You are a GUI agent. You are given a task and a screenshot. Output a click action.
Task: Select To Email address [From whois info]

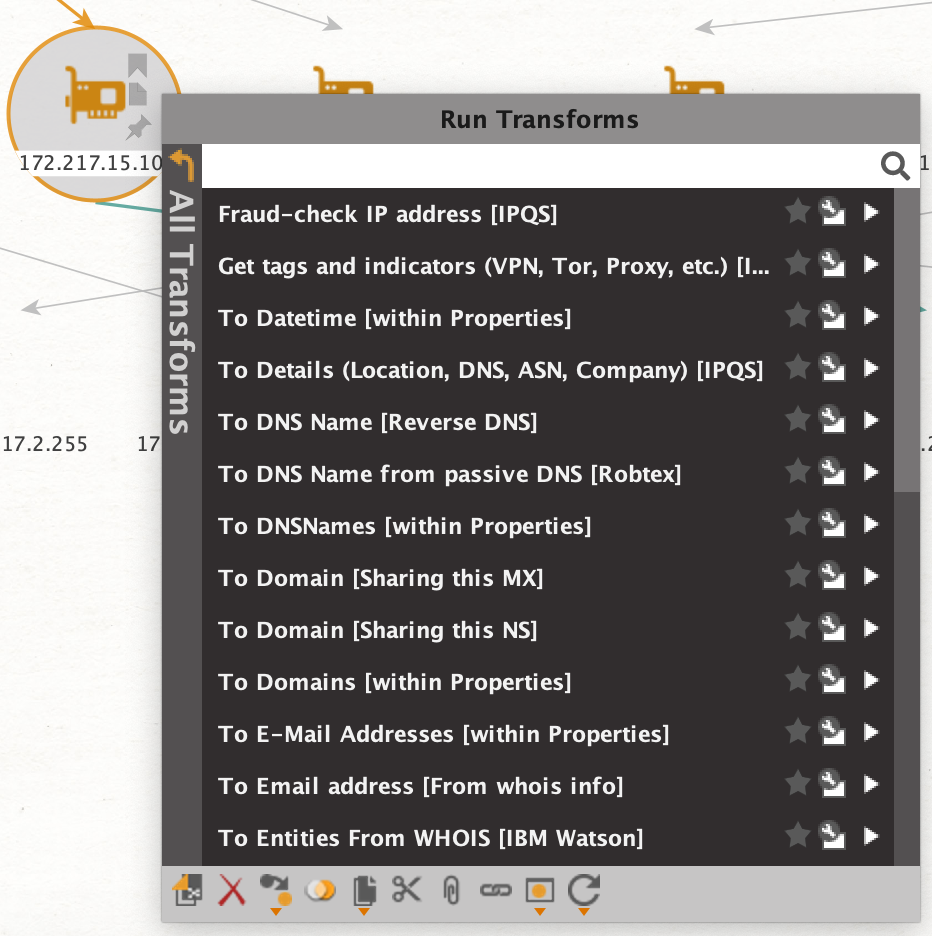click(x=420, y=786)
